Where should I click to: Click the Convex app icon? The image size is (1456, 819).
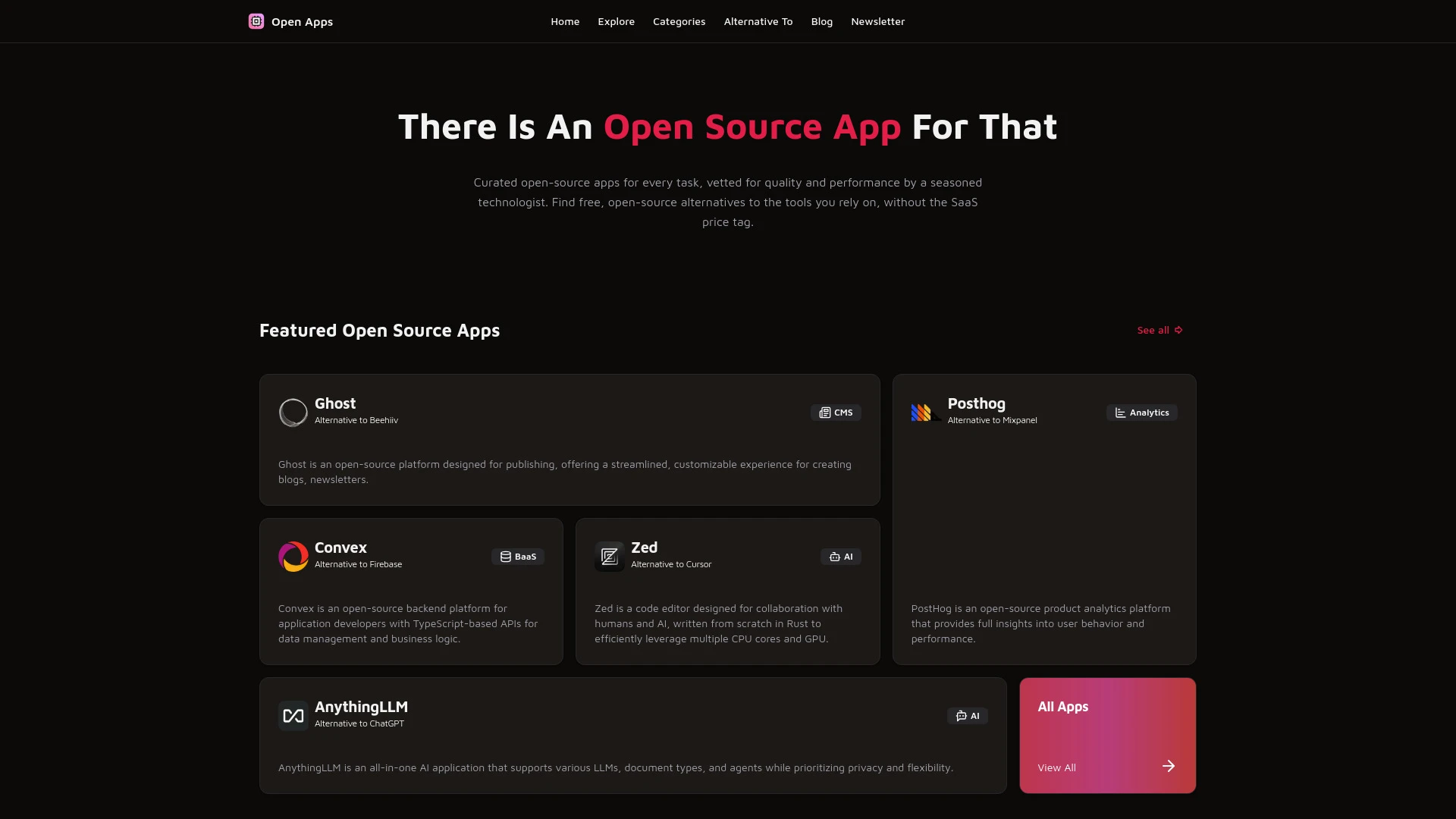(293, 555)
